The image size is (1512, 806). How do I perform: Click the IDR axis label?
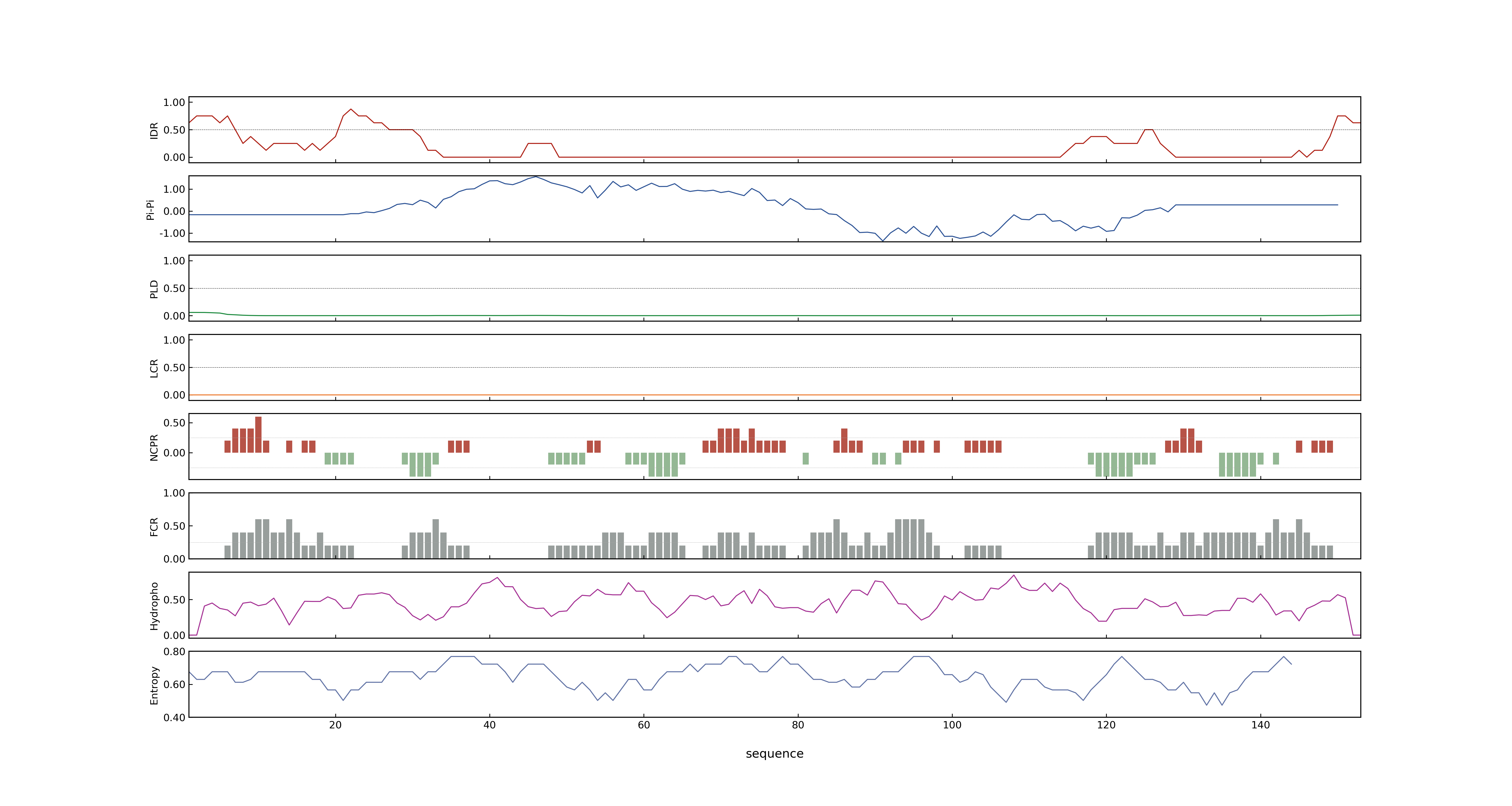(x=154, y=130)
